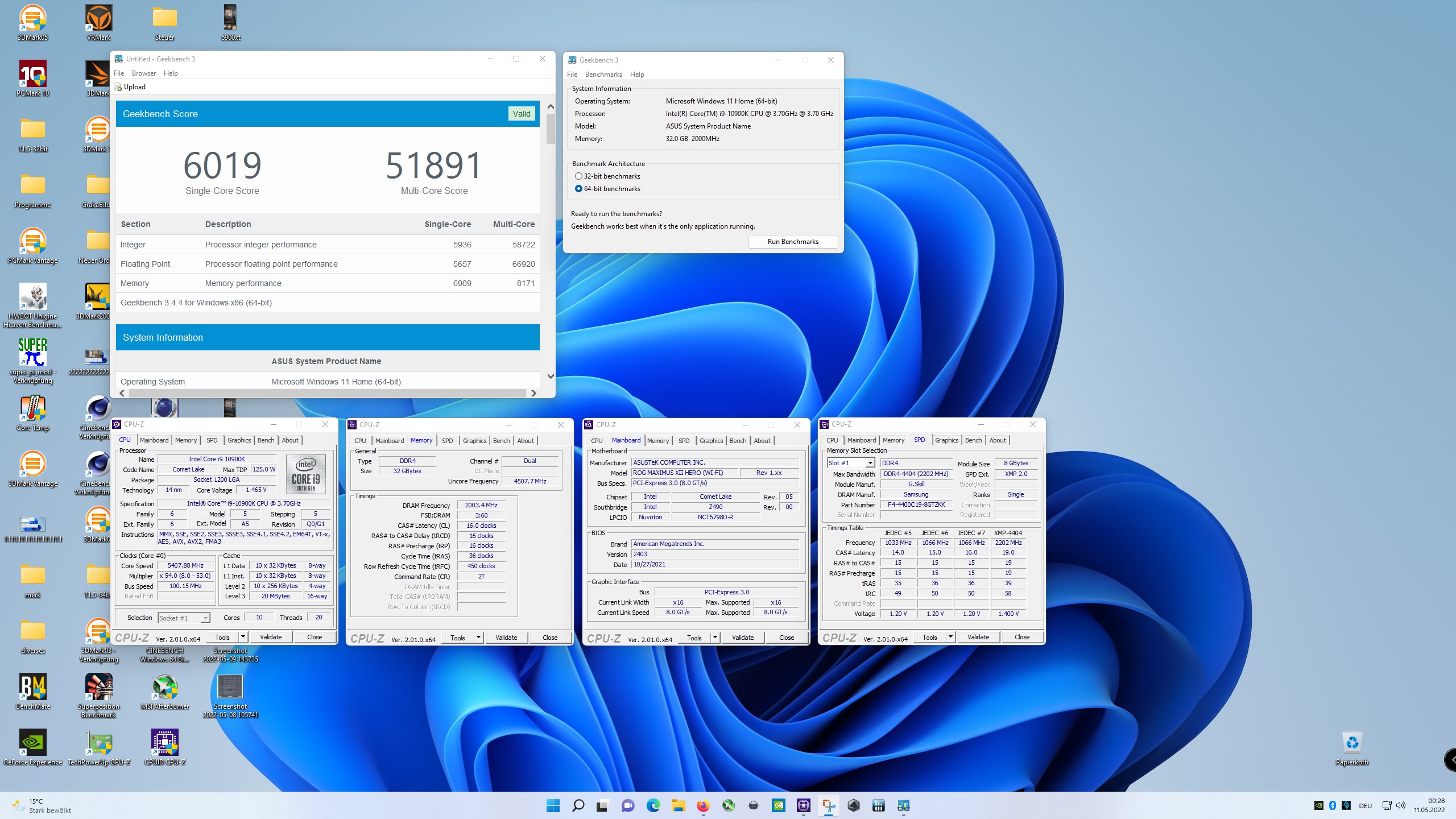Open the volume speaker tray icon
The width and height of the screenshot is (1456, 819).
[1400, 805]
